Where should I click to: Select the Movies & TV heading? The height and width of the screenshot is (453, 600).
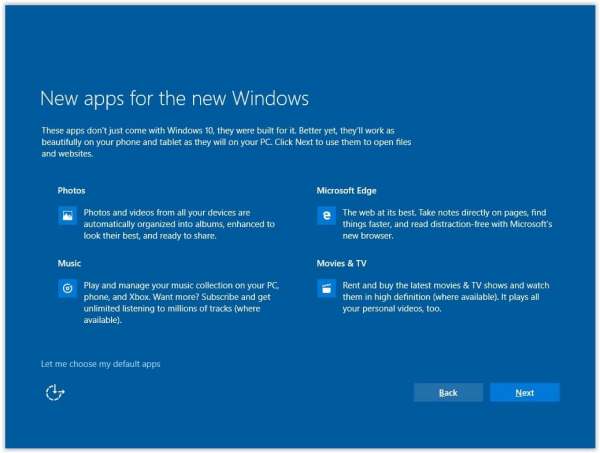pos(342,262)
